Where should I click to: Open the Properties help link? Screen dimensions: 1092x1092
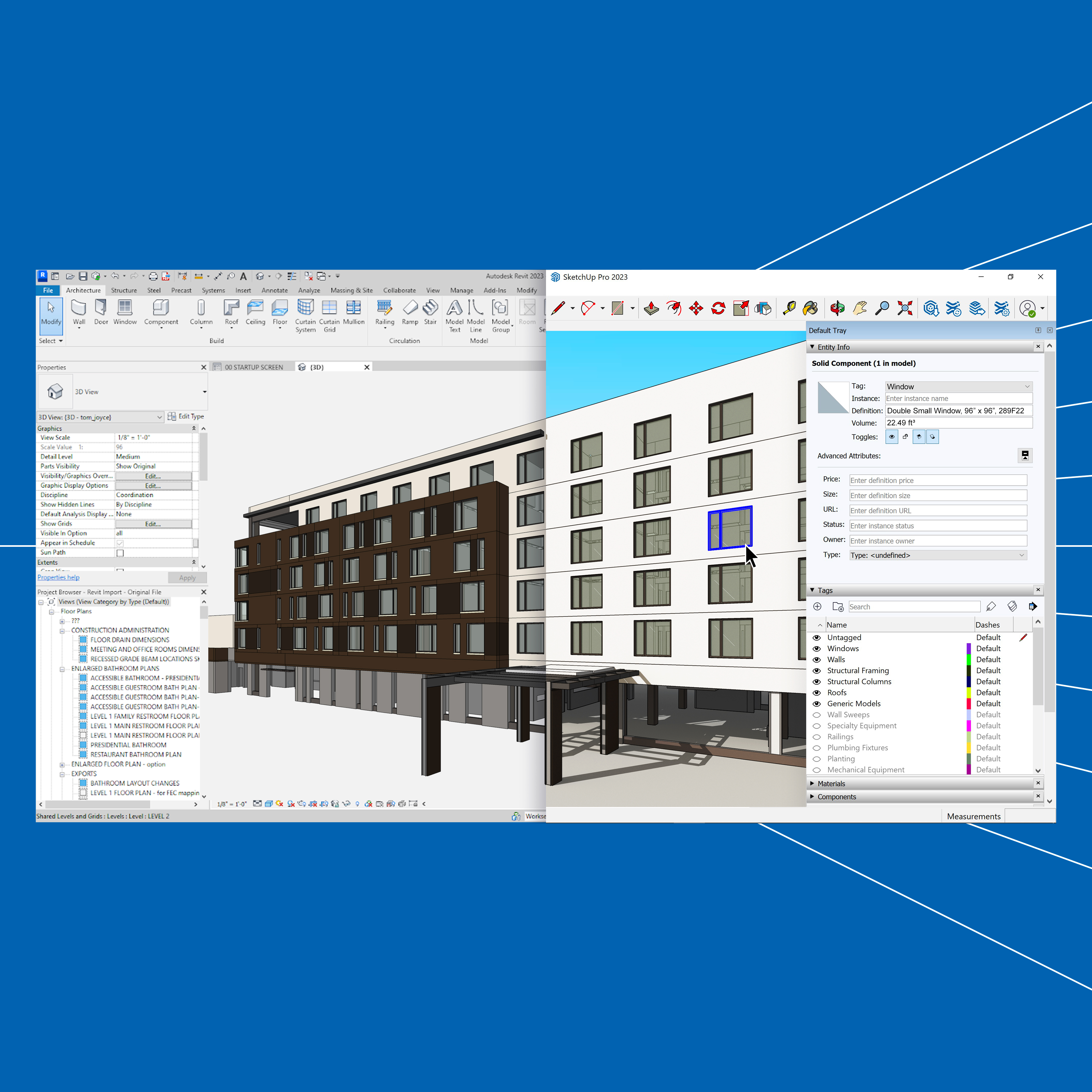[58, 577]
